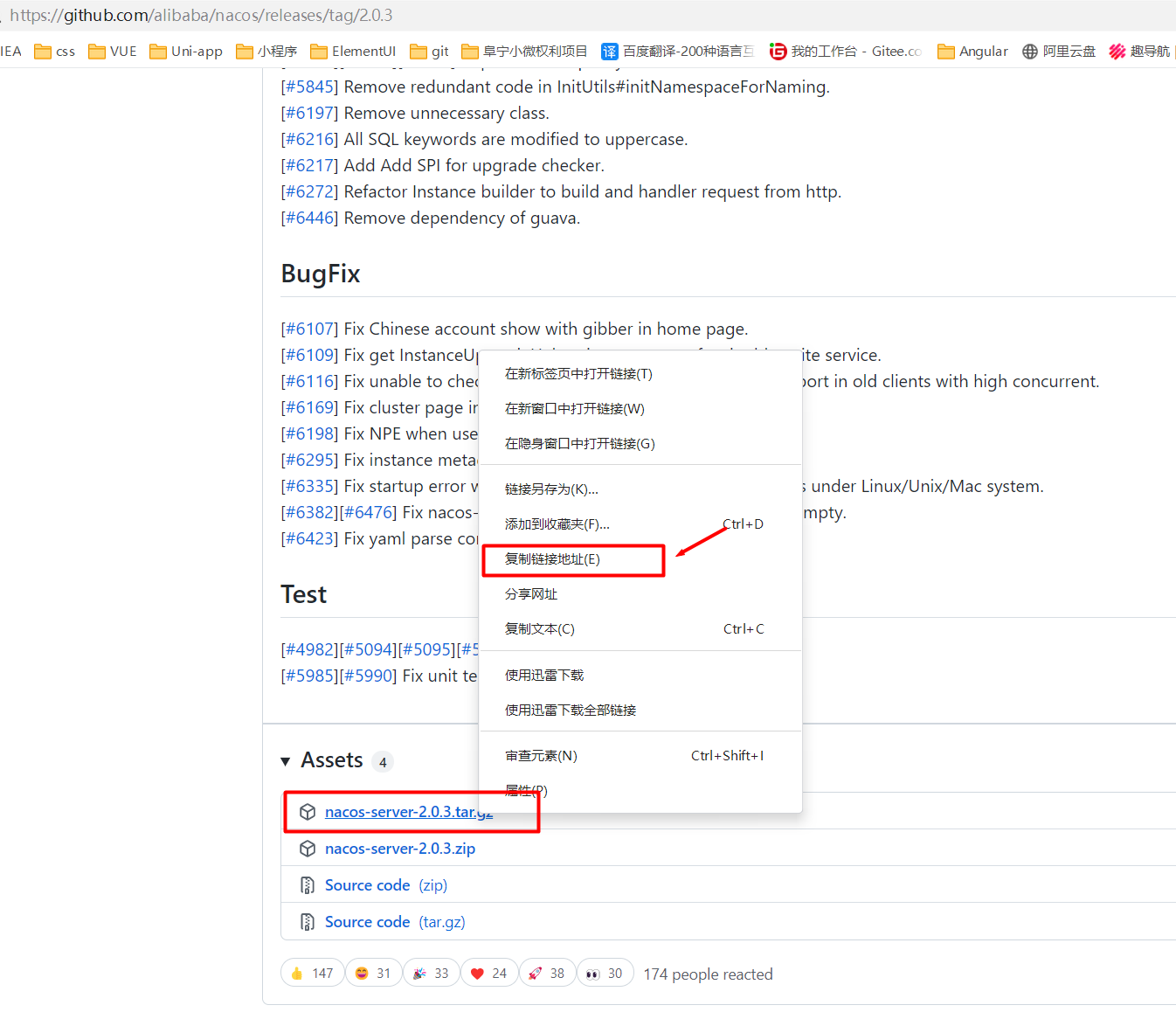Click the package icon beside nacos-server-2.0.3.tar.gz
This screenshot has width=1176, height=1033.
(x=308, y=812)
